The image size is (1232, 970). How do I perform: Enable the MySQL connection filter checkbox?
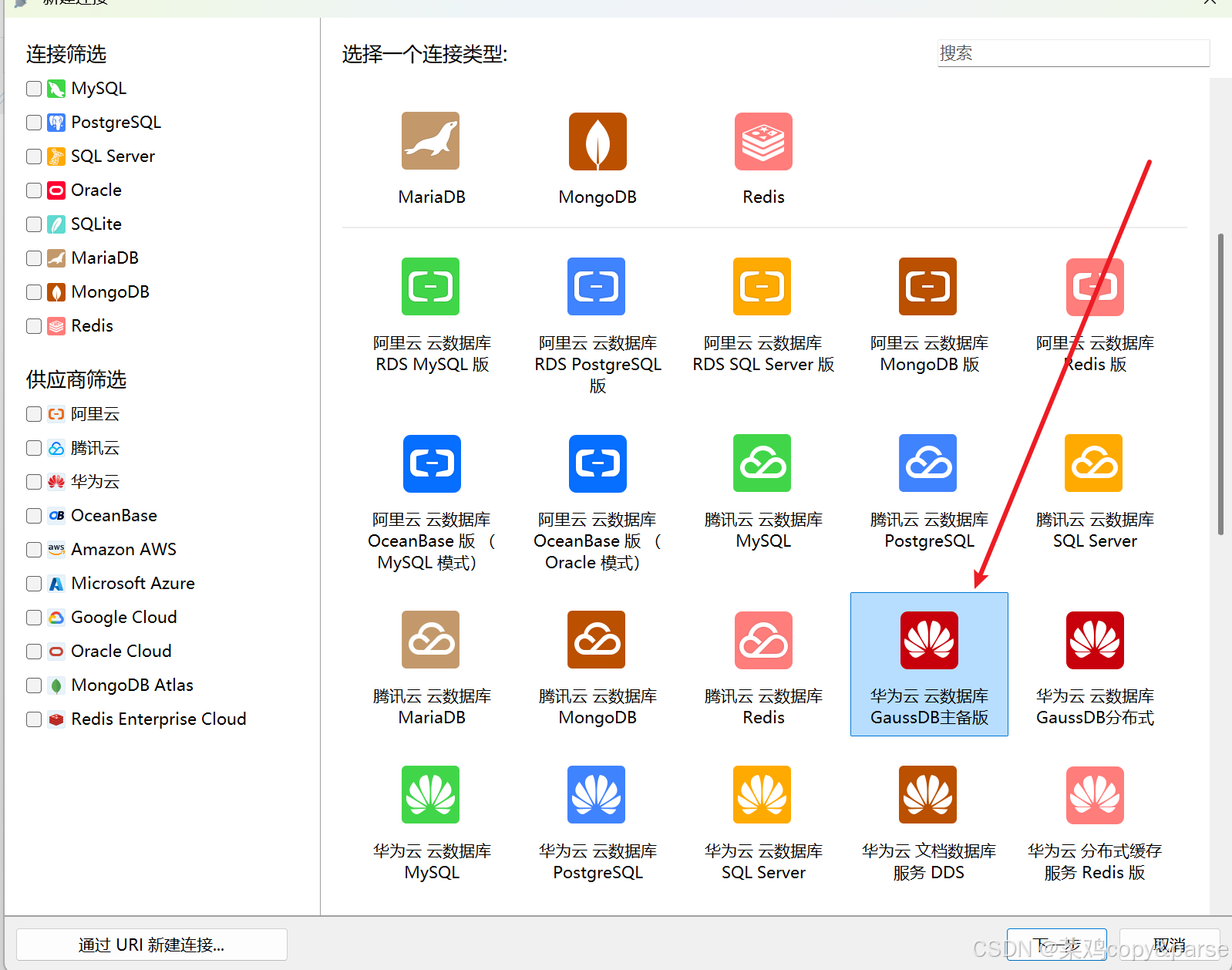tap(34, 89)
